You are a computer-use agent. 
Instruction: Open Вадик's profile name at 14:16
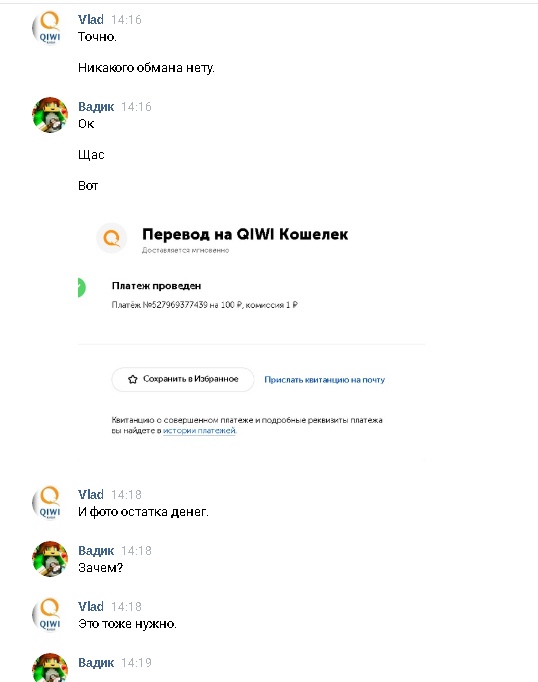point(96,107)
